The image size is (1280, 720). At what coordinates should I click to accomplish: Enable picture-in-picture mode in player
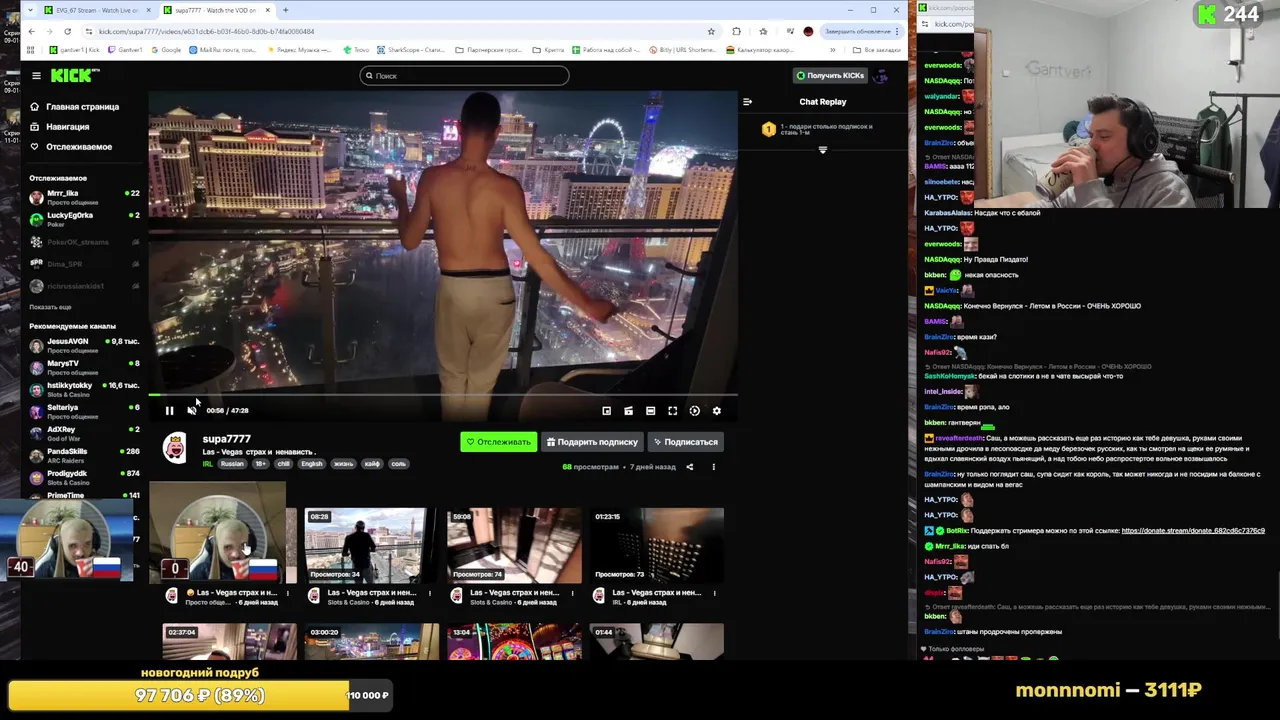(x=606, y=411)
